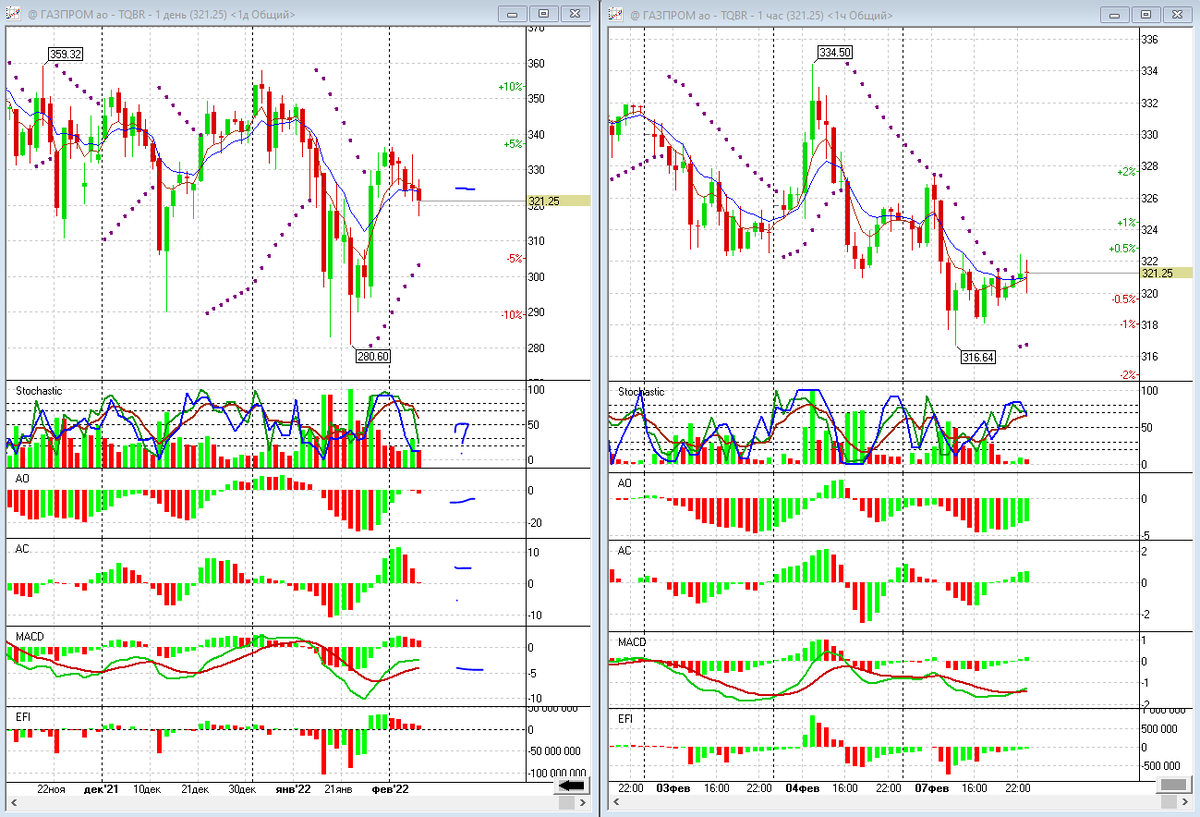Viewport: 1200px width, 817px height.
Task: Minimize the hourly (1 час) chart window
Action: 1115,14
